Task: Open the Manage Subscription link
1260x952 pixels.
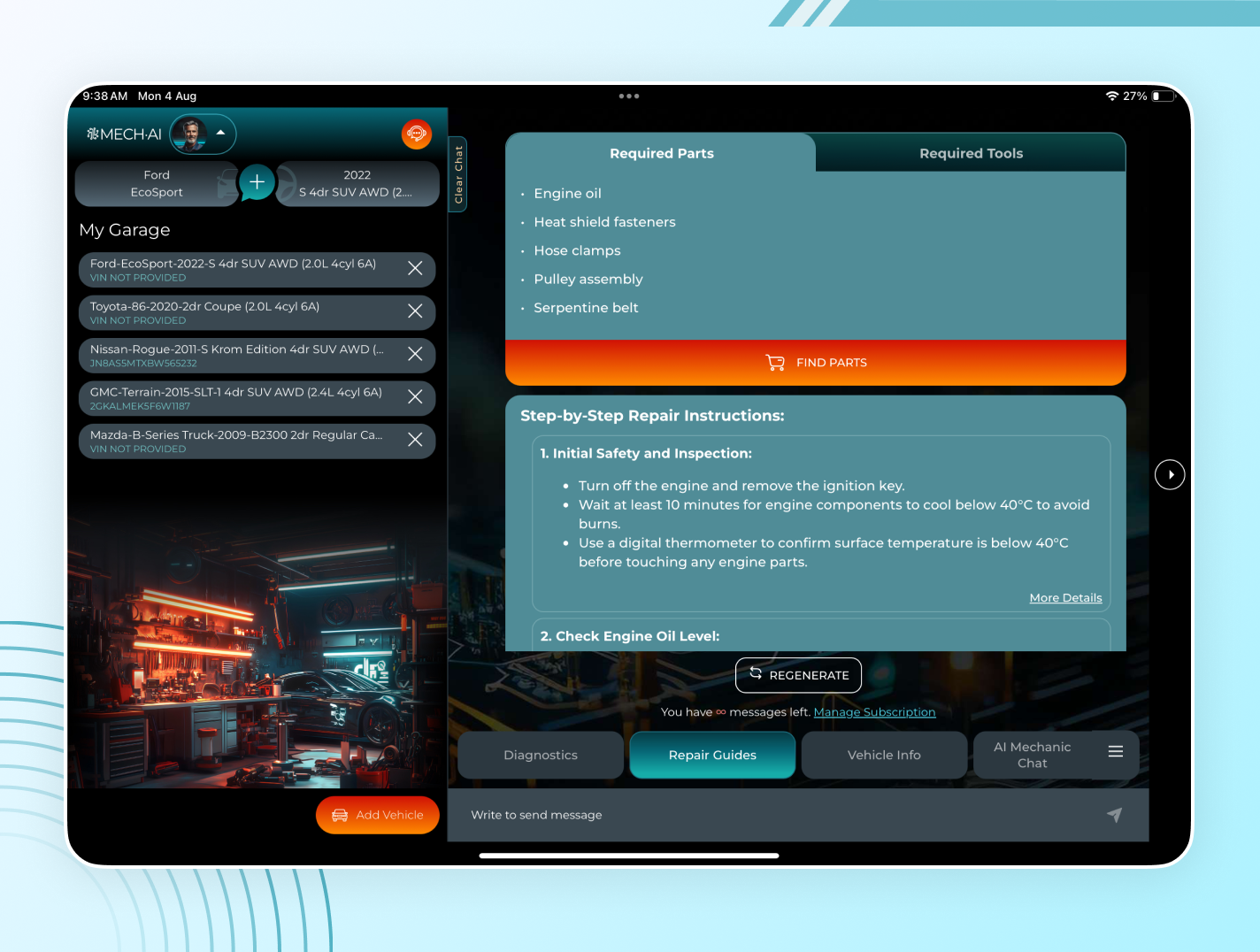Action: coord(874,712)
